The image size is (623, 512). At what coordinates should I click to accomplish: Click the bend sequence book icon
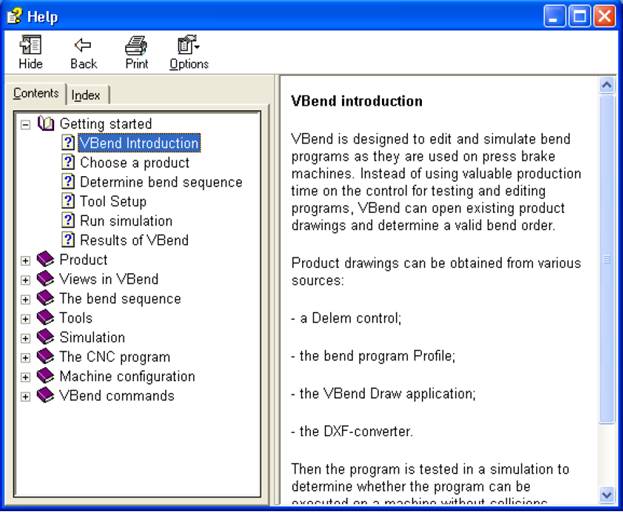(x=45, y=298)
